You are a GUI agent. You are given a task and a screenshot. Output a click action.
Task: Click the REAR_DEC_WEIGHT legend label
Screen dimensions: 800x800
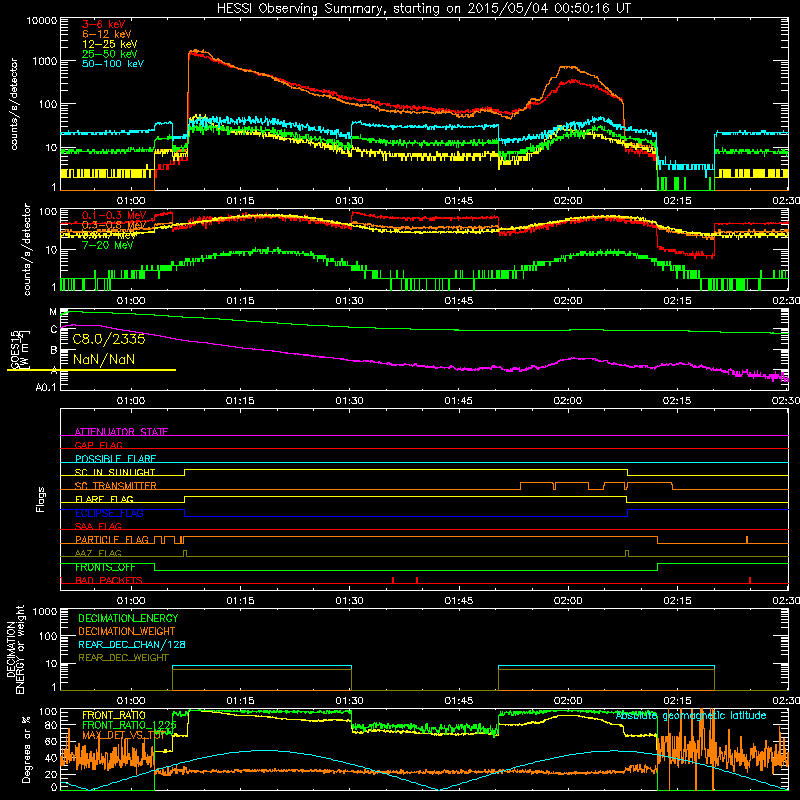coord(123,658)
